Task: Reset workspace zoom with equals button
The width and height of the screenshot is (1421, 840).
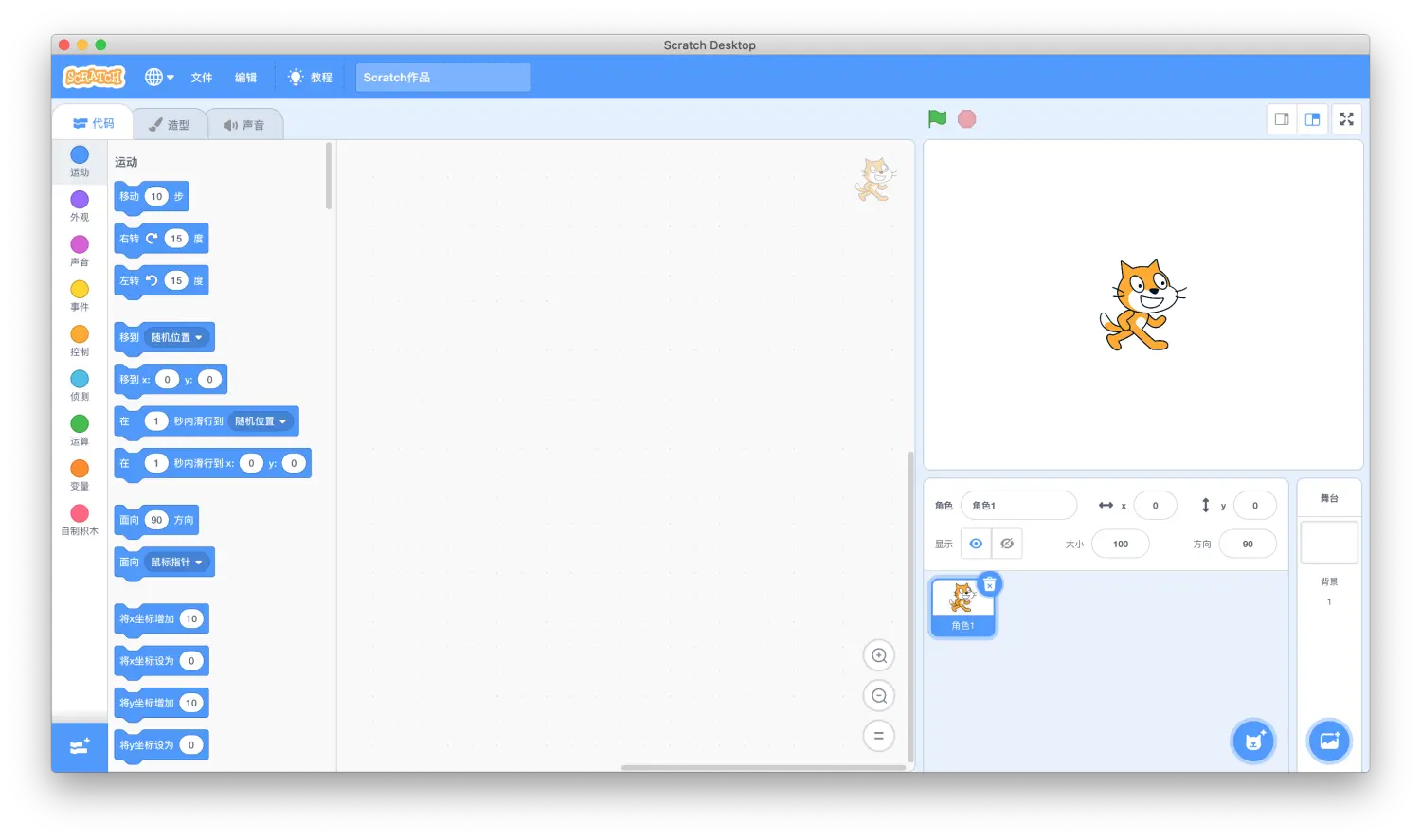Action: click(879, 736)
